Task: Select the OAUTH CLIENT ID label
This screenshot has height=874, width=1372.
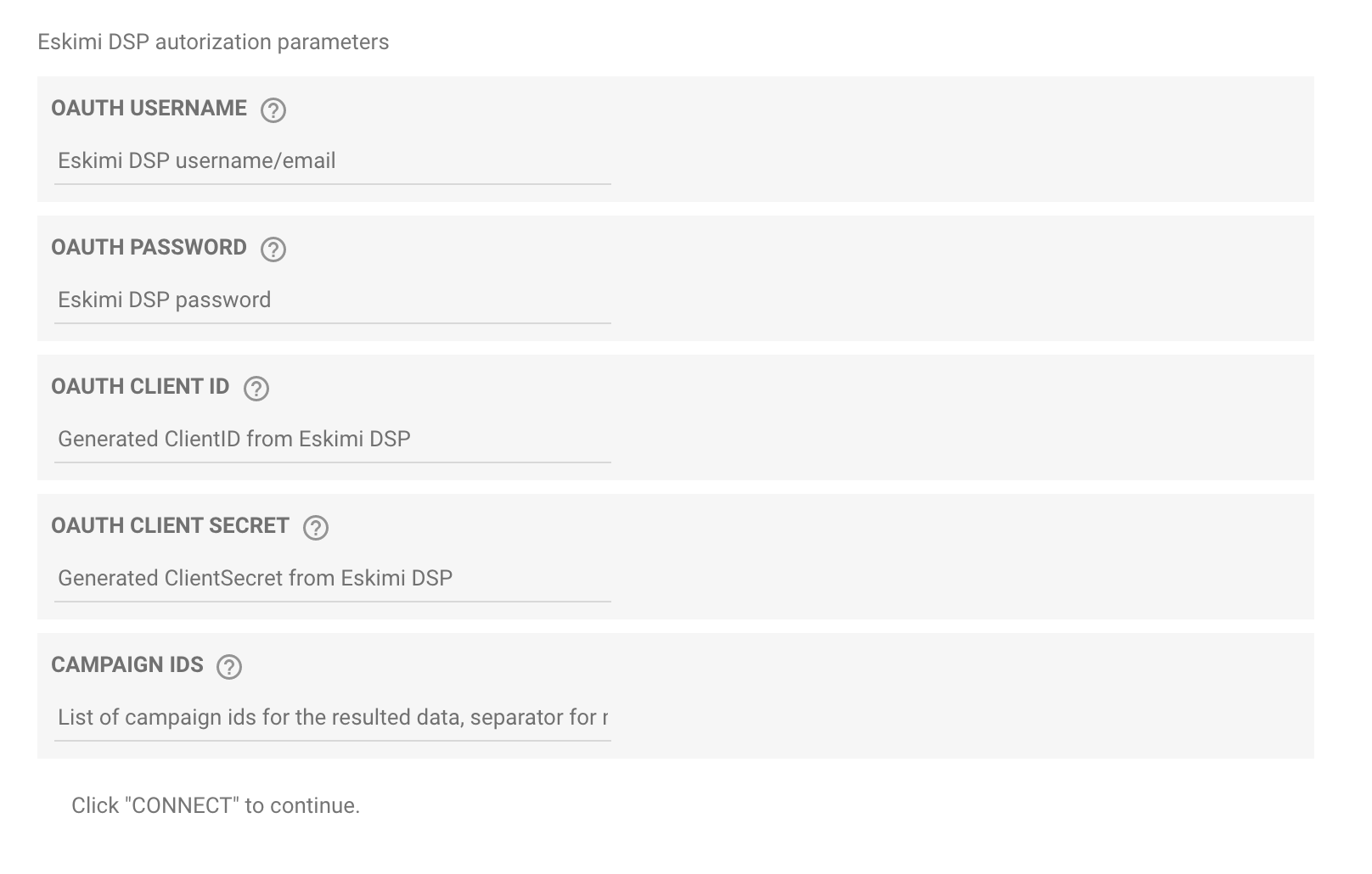Action: tap(140, 387)
